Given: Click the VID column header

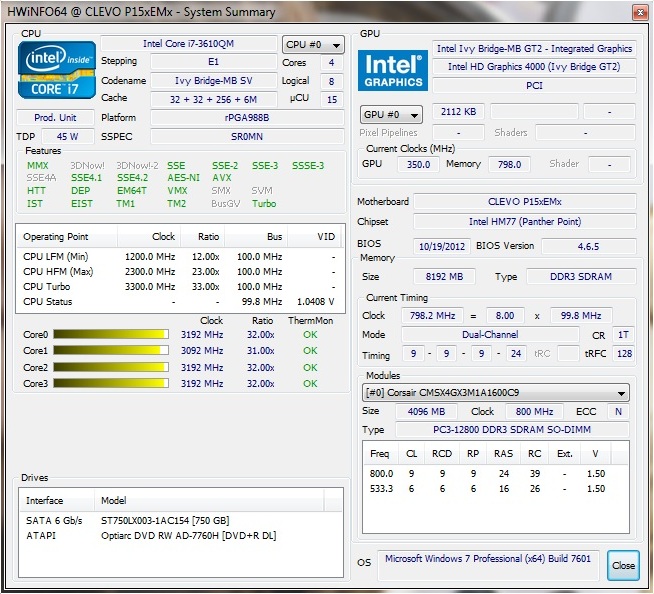Looking at the screenshot, I should [314, 237].
